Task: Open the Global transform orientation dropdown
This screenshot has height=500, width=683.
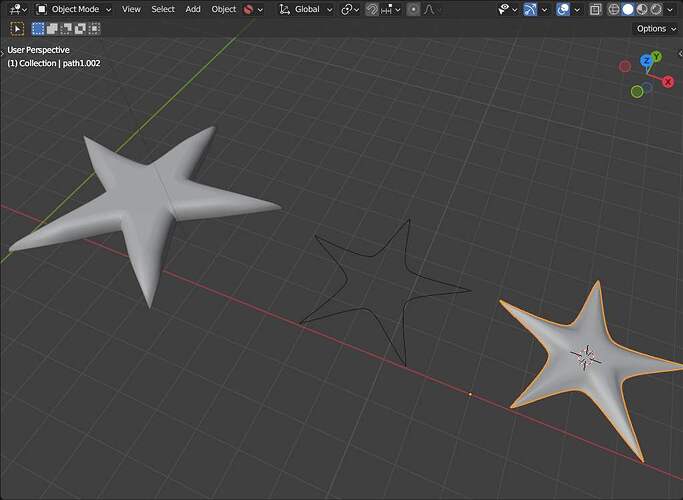Action: click(306, 9)
